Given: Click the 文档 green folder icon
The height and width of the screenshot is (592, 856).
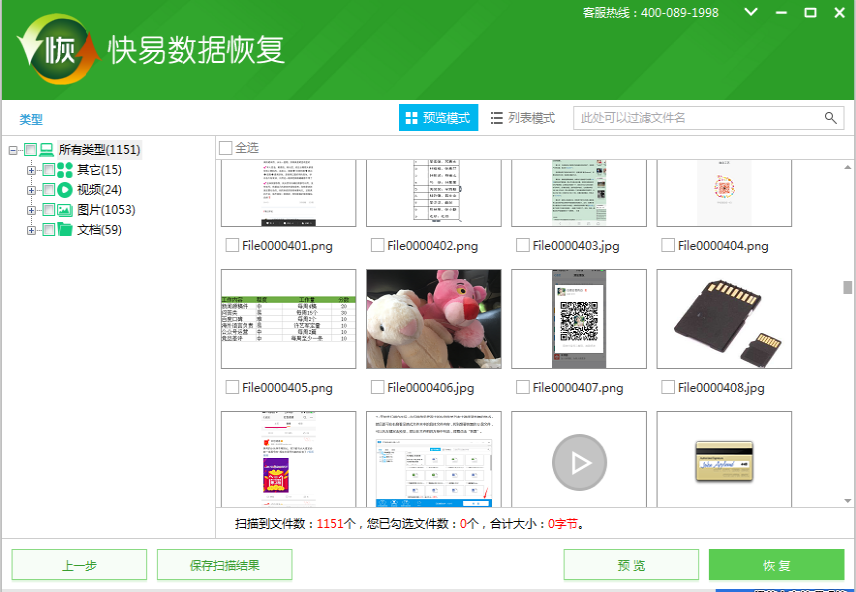Looking at the screenshot, I should (x=65, y=230).
